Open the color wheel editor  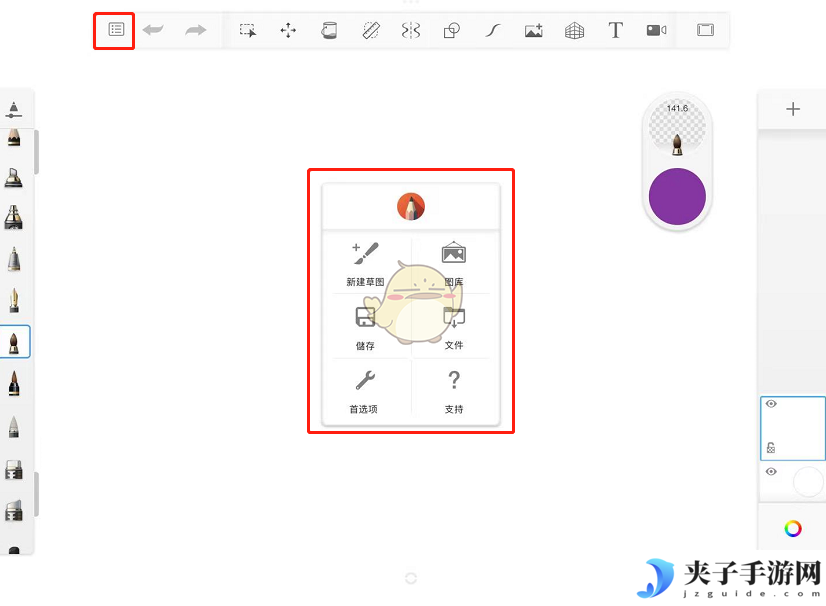pyautogui.click(x=793, y=529)
